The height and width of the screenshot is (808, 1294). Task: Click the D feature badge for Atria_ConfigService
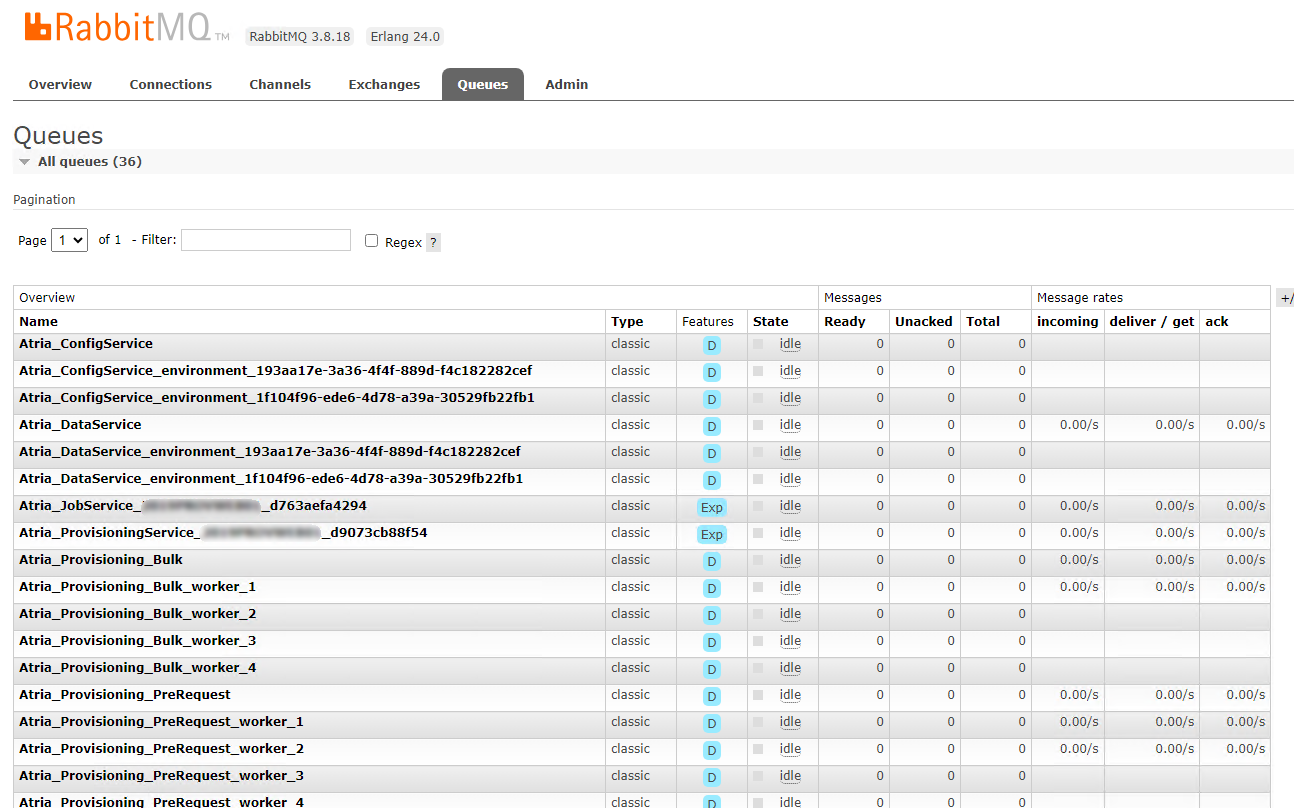tap(711, 346)
